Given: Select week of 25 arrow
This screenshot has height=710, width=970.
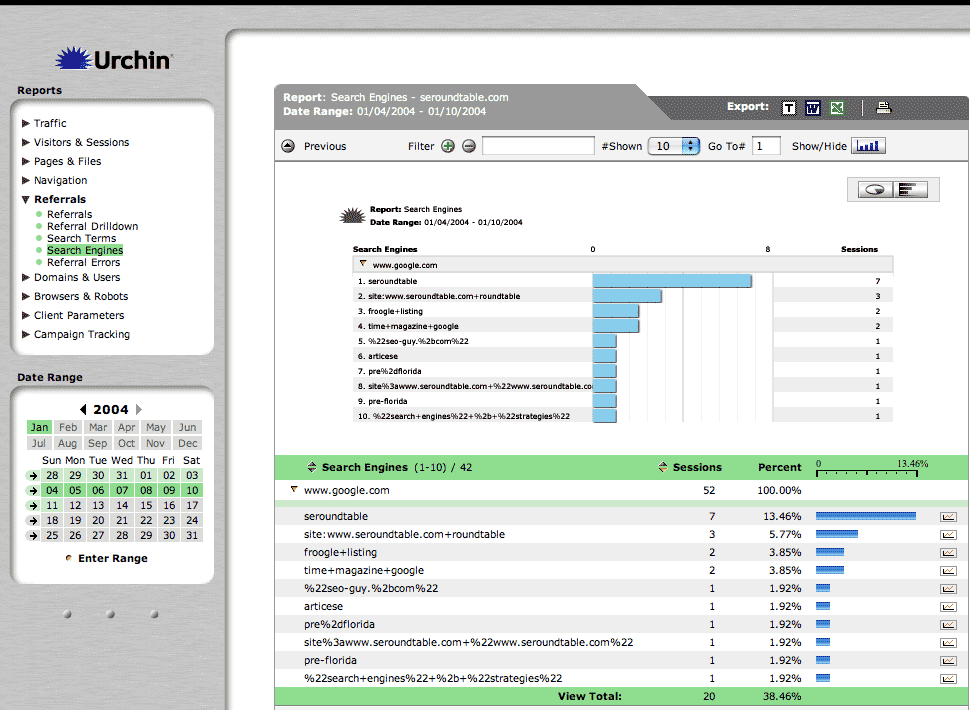Looking at the screenshot, I should click(33, 536).
